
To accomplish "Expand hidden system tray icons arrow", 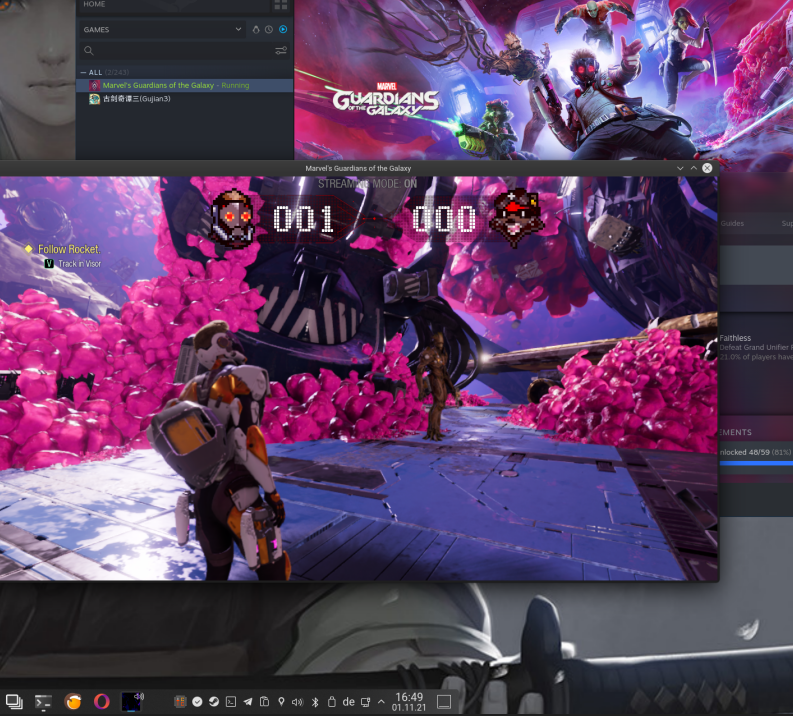I will point(381,702).
